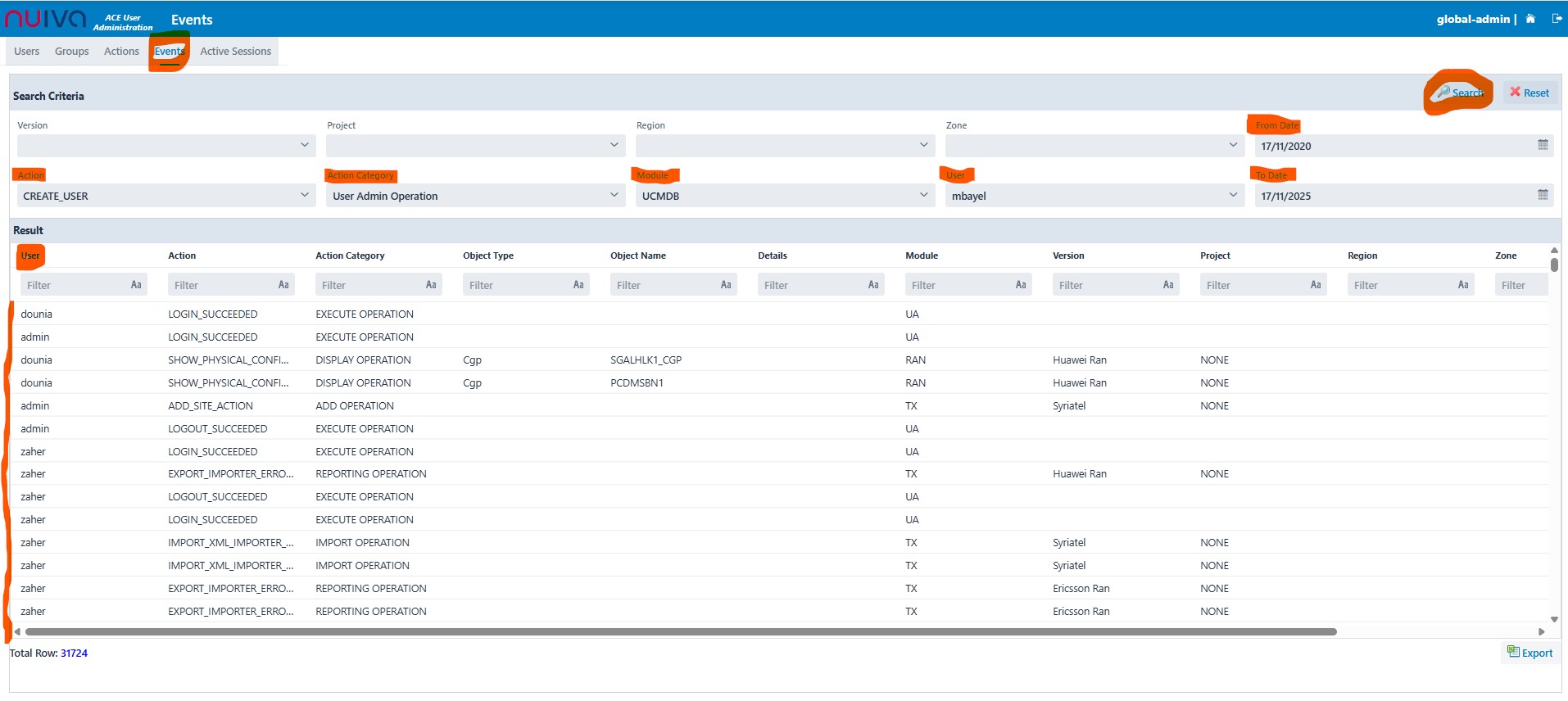Open the From Date calendar picker
Image resolution: width=1568 pixels, height=701 pixels.
1543,146
